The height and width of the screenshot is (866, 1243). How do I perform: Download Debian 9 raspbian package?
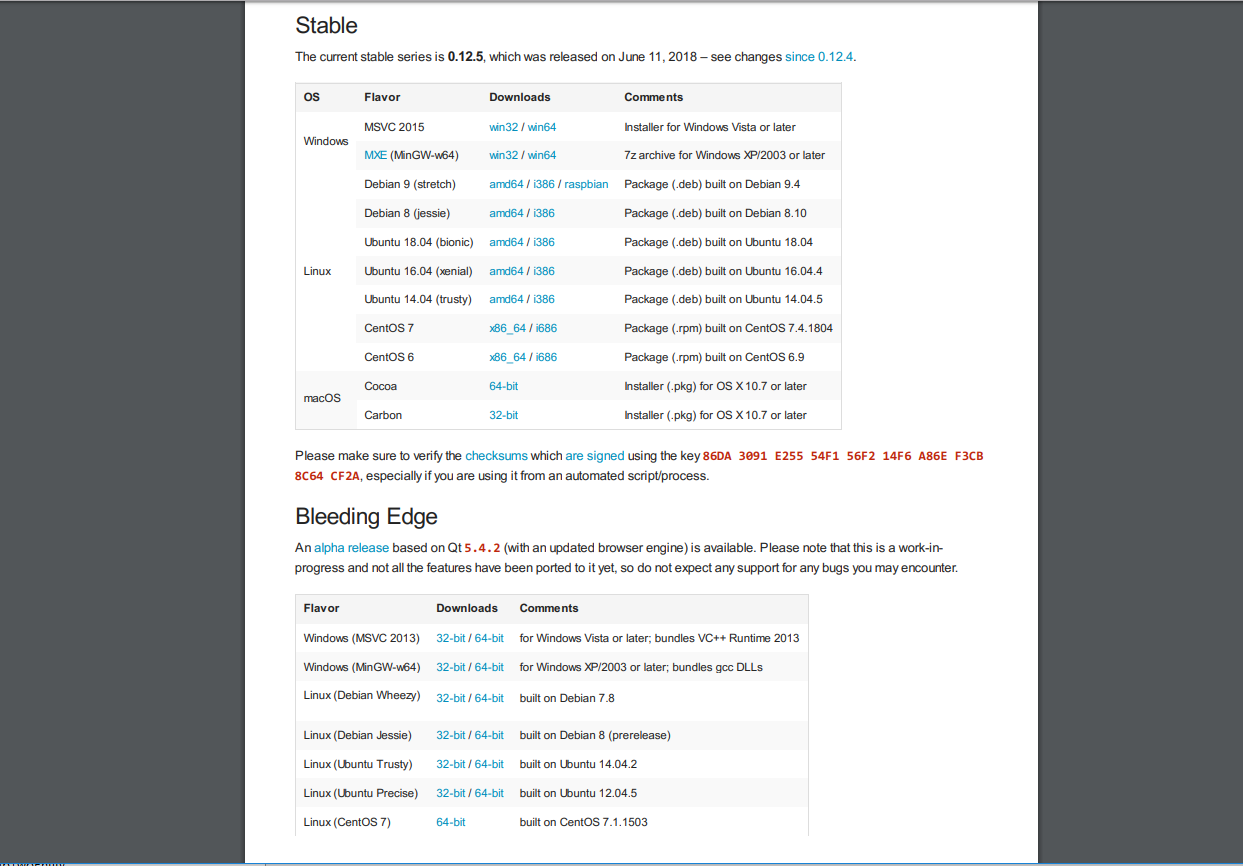[587, 184]
